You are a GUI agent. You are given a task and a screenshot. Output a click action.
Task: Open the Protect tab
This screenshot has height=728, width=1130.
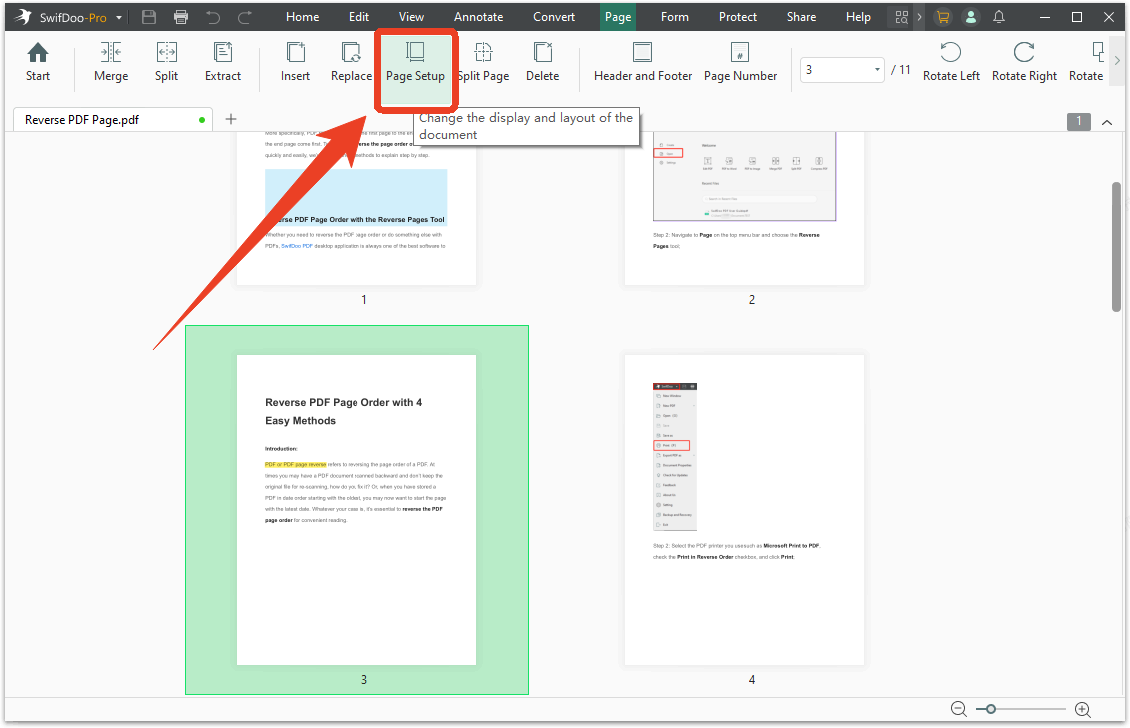(x=738, y=17)
